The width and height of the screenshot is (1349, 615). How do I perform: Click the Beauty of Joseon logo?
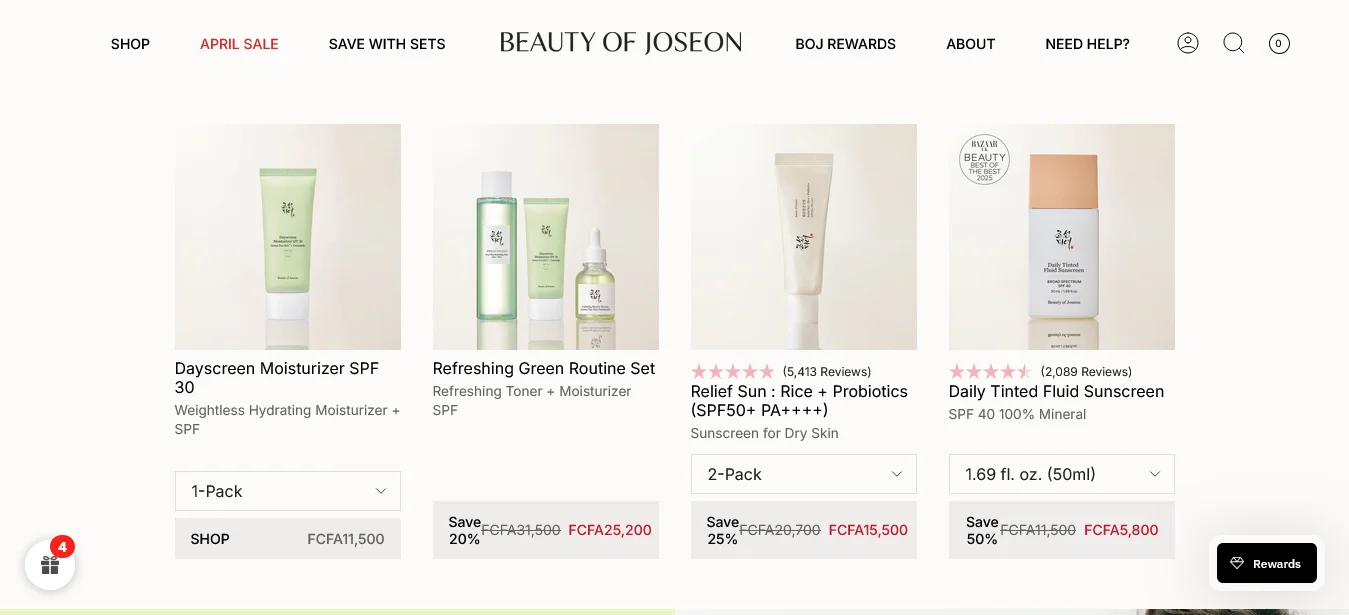(620, 42)
